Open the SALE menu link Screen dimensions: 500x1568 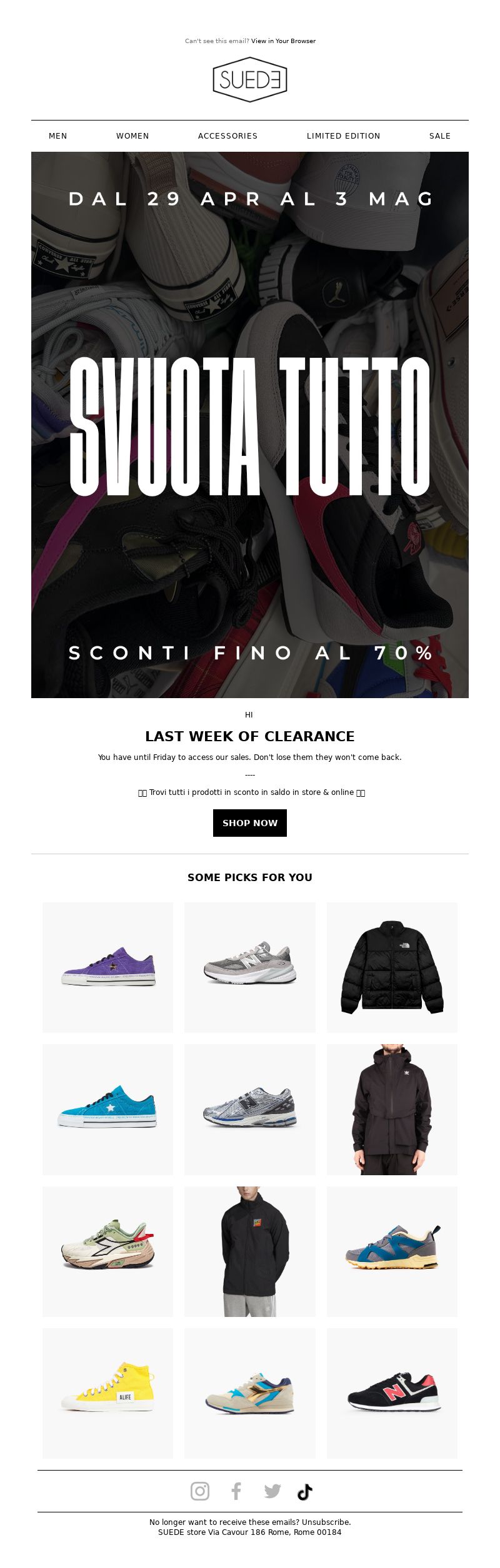pos(440,136)
